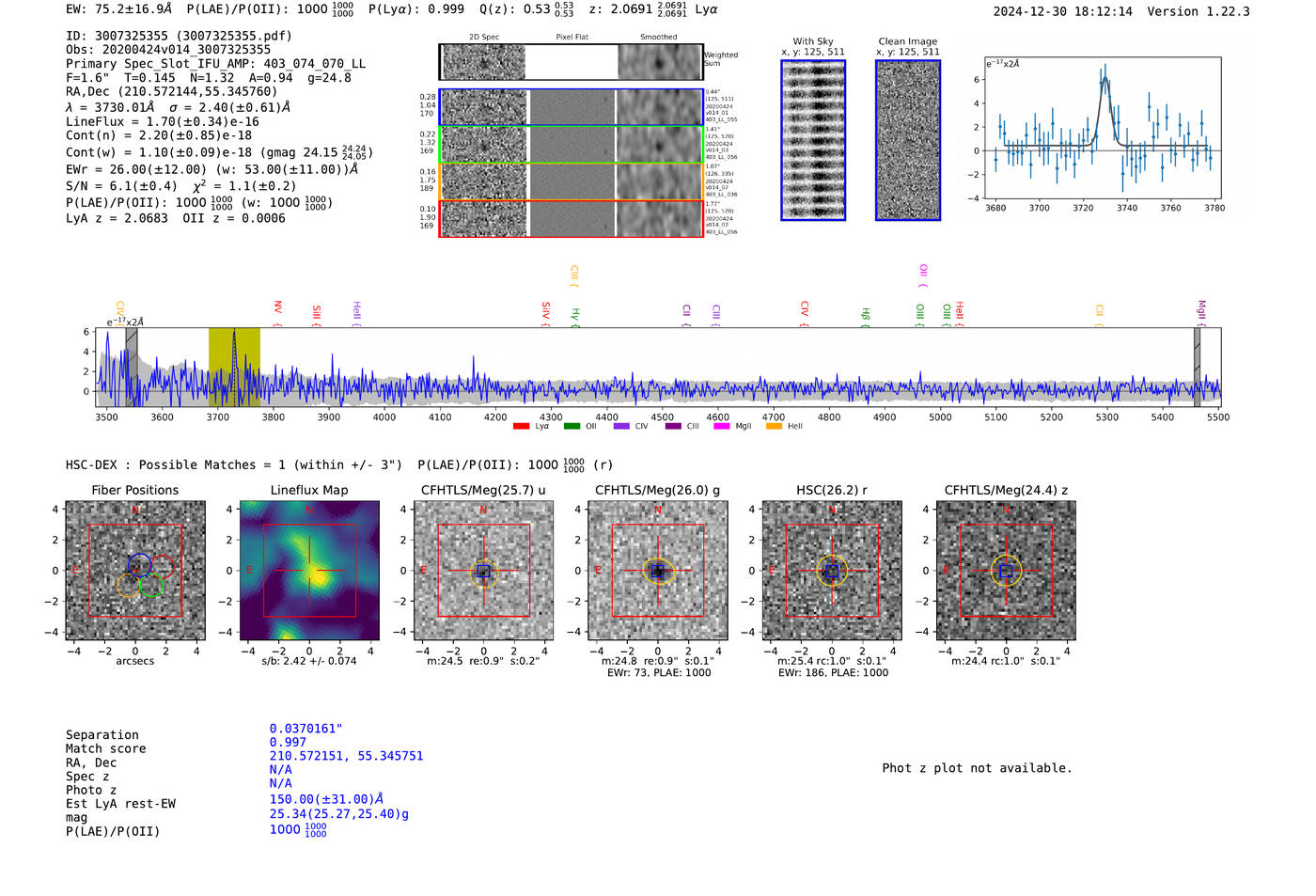The width and height of the screenshot is (1316, 896).
Task: Click the hatched gray band near 5460Å
Action: click(1197, 367)
